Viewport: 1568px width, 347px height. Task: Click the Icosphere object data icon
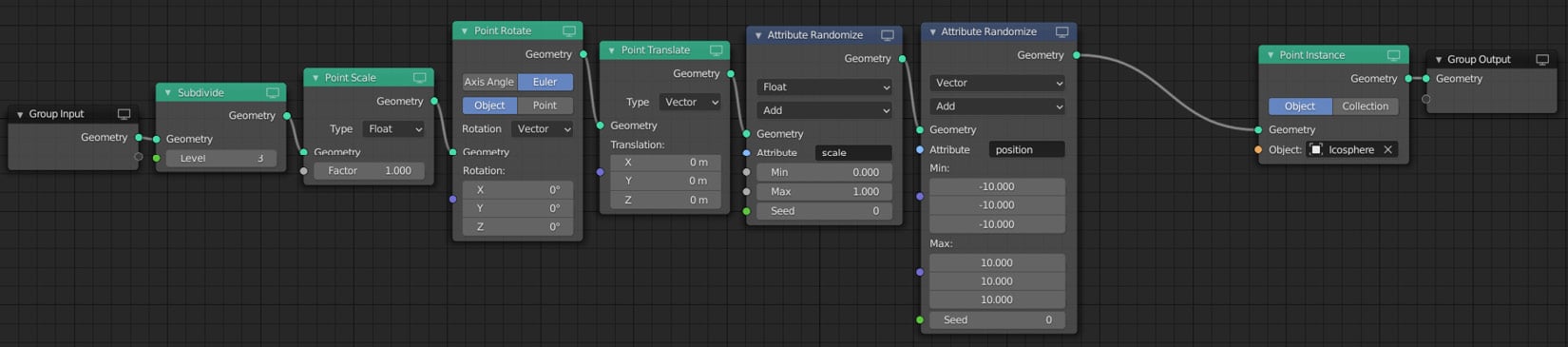click(1316, 150)
